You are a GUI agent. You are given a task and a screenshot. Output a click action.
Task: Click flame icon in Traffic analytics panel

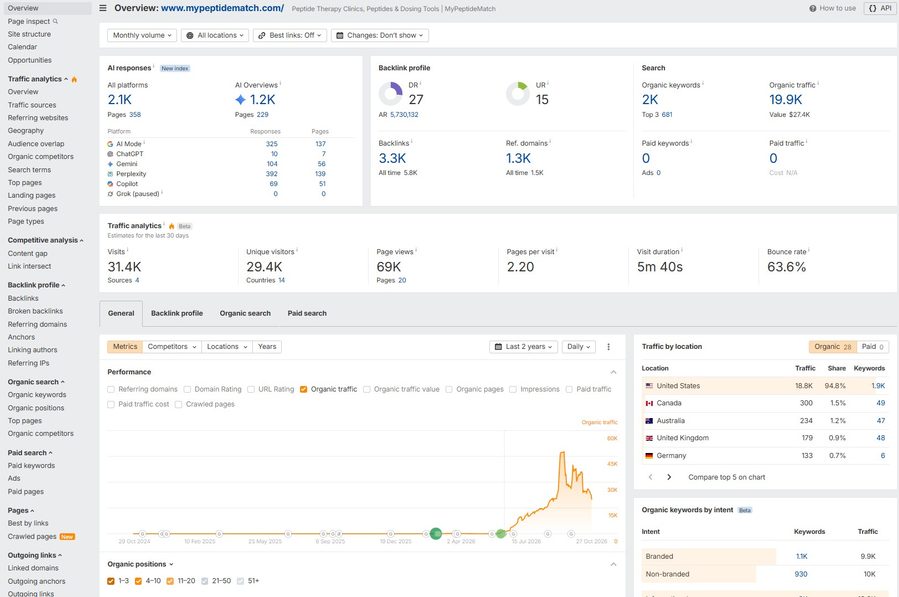(171, 226)
